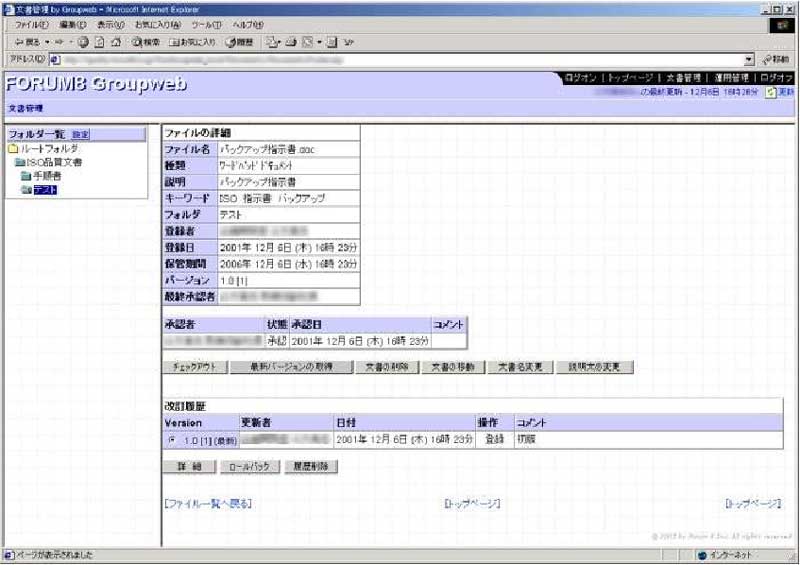
Task: Click the status bar page icon
Action: point(9,555)
